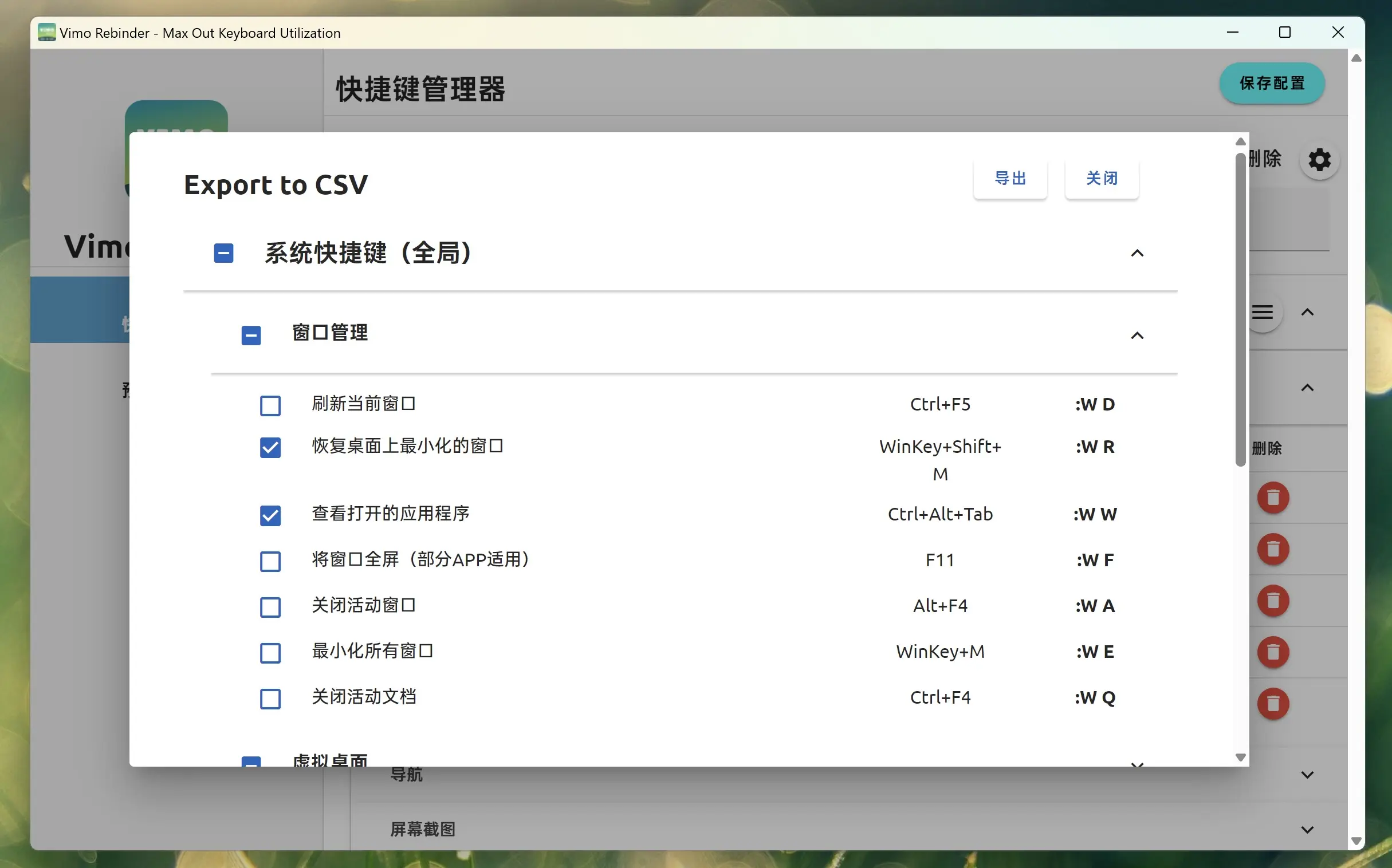Click dialog scrollbar down arrow
This screenshot has height=868, width=1392.
(x=1240, y=757)
